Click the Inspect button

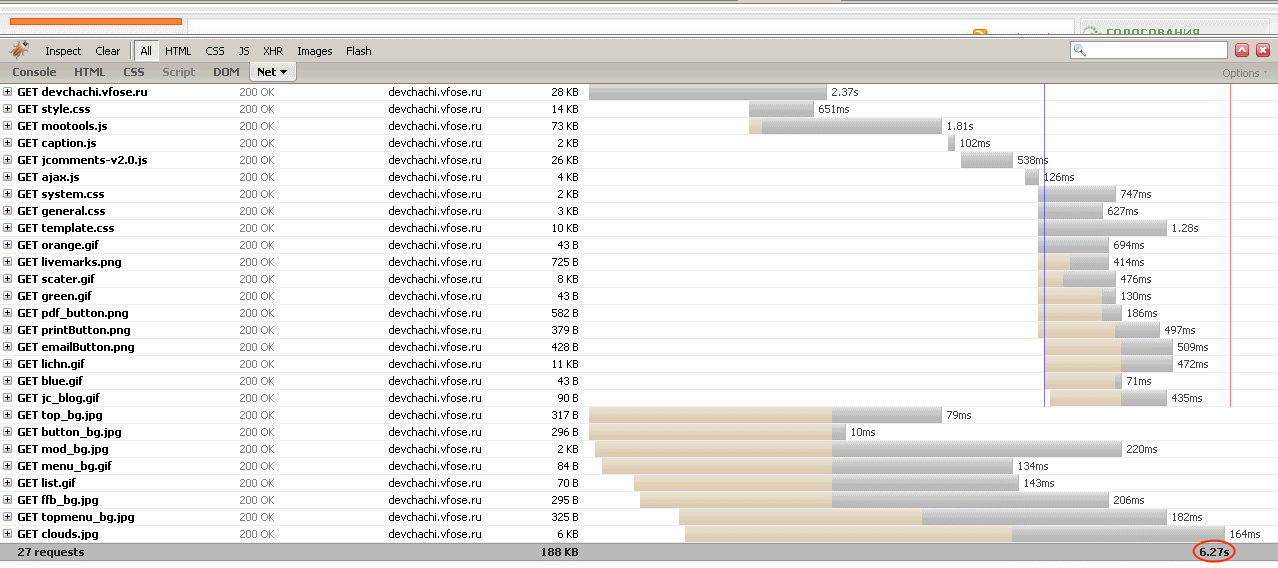pos(63,51)
